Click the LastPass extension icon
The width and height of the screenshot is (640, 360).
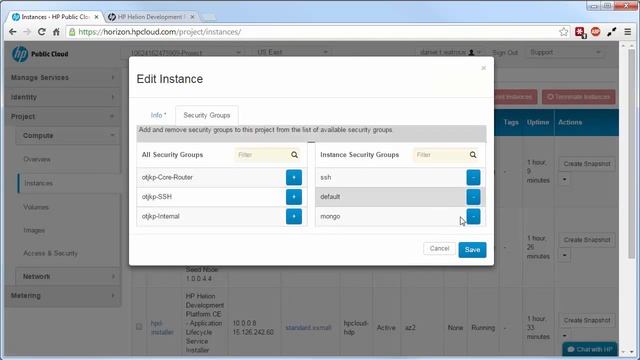tap(580, 32)
